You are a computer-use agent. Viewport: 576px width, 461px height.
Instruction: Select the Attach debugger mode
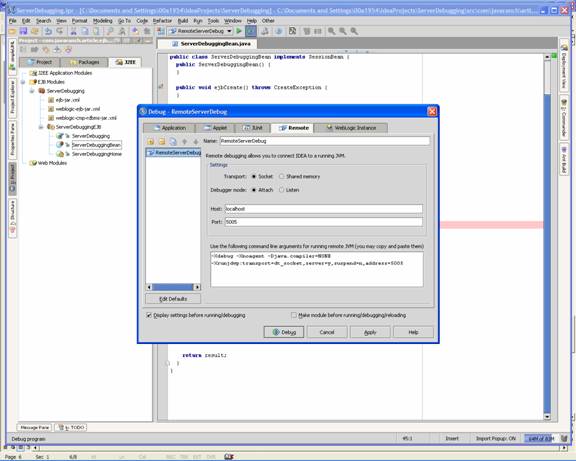pyautogui.click(x=254, y=190)
